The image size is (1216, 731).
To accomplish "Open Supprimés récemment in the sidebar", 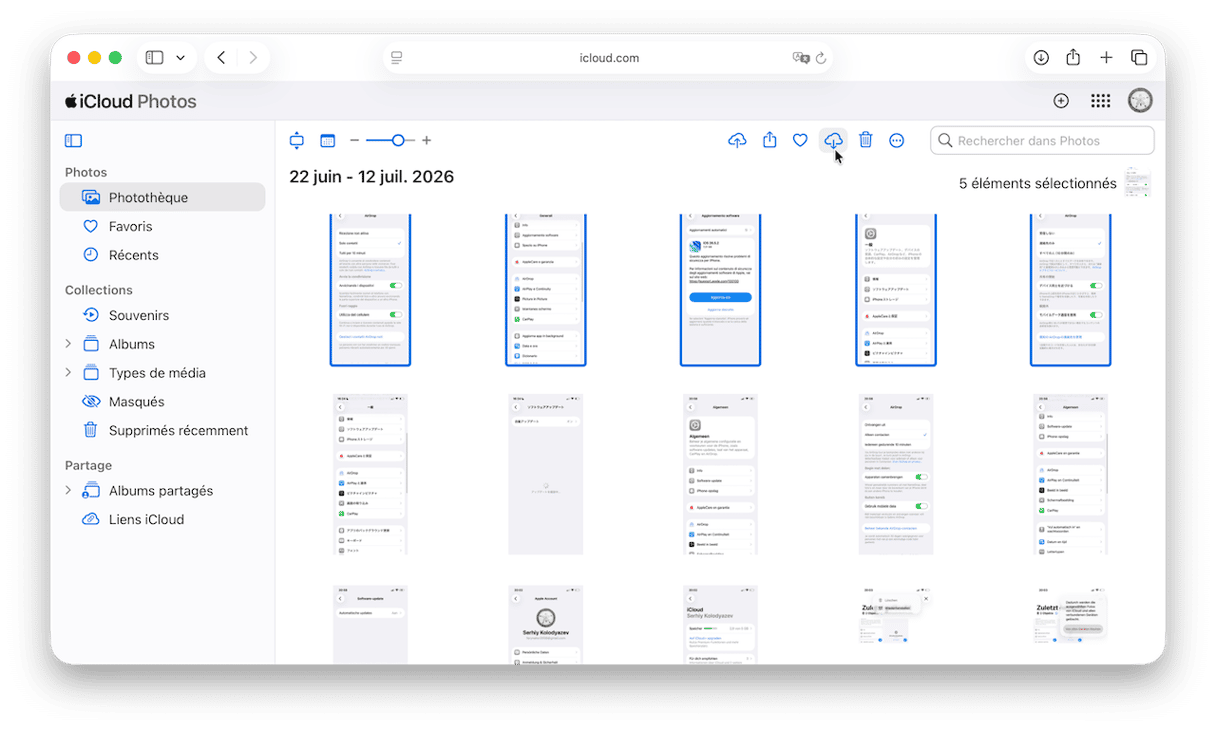I will coord(162,431).
